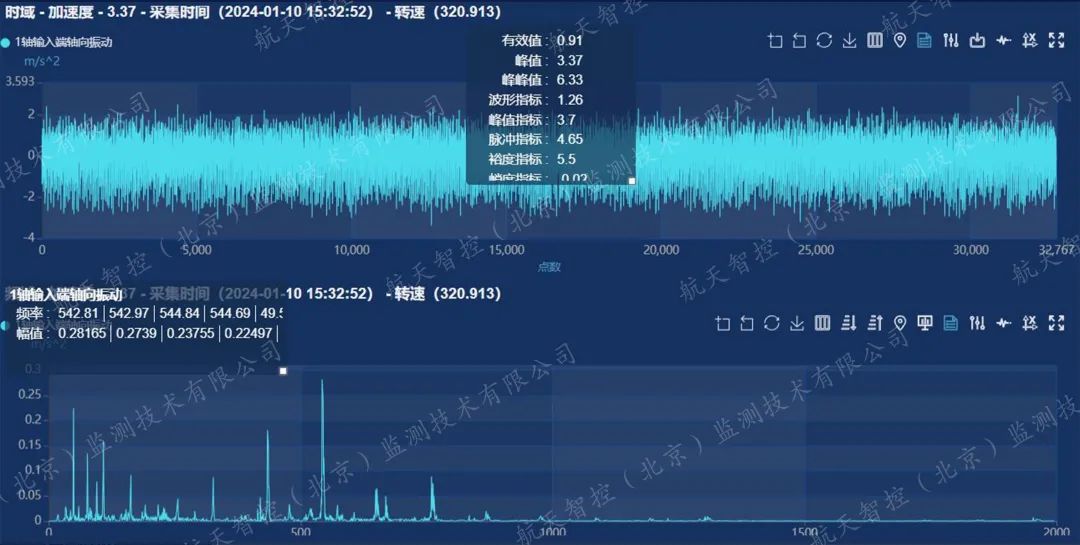Open the sliders settings icon in upper toolbar
This screenshot has width=1080, height=545.
(951, 40)
